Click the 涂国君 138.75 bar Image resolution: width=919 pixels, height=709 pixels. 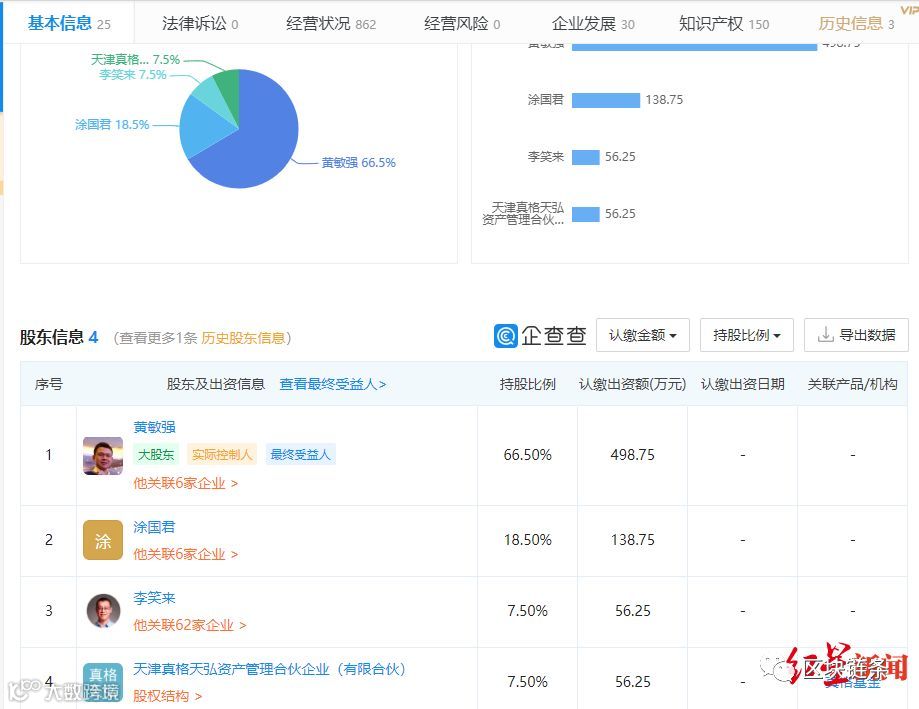[x=606, y=100]
